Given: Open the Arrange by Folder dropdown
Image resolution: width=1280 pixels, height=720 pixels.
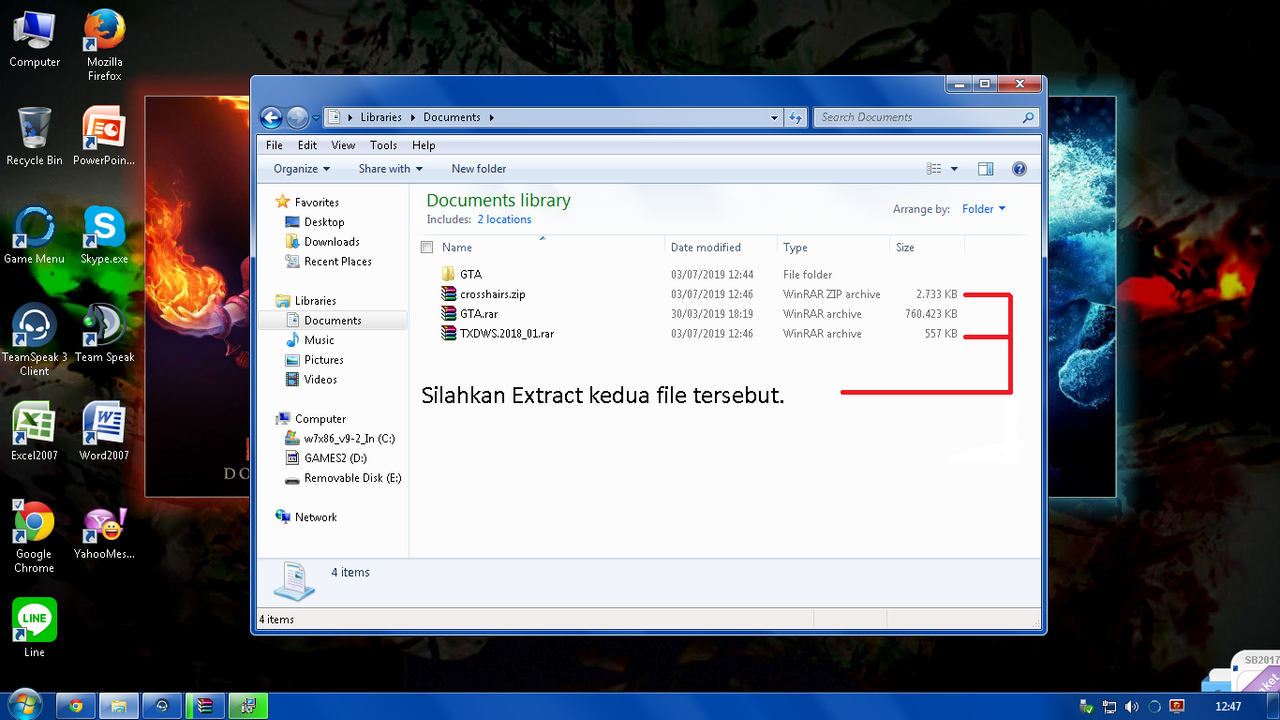Looking at the screenshot, I should tap(984, 209).
